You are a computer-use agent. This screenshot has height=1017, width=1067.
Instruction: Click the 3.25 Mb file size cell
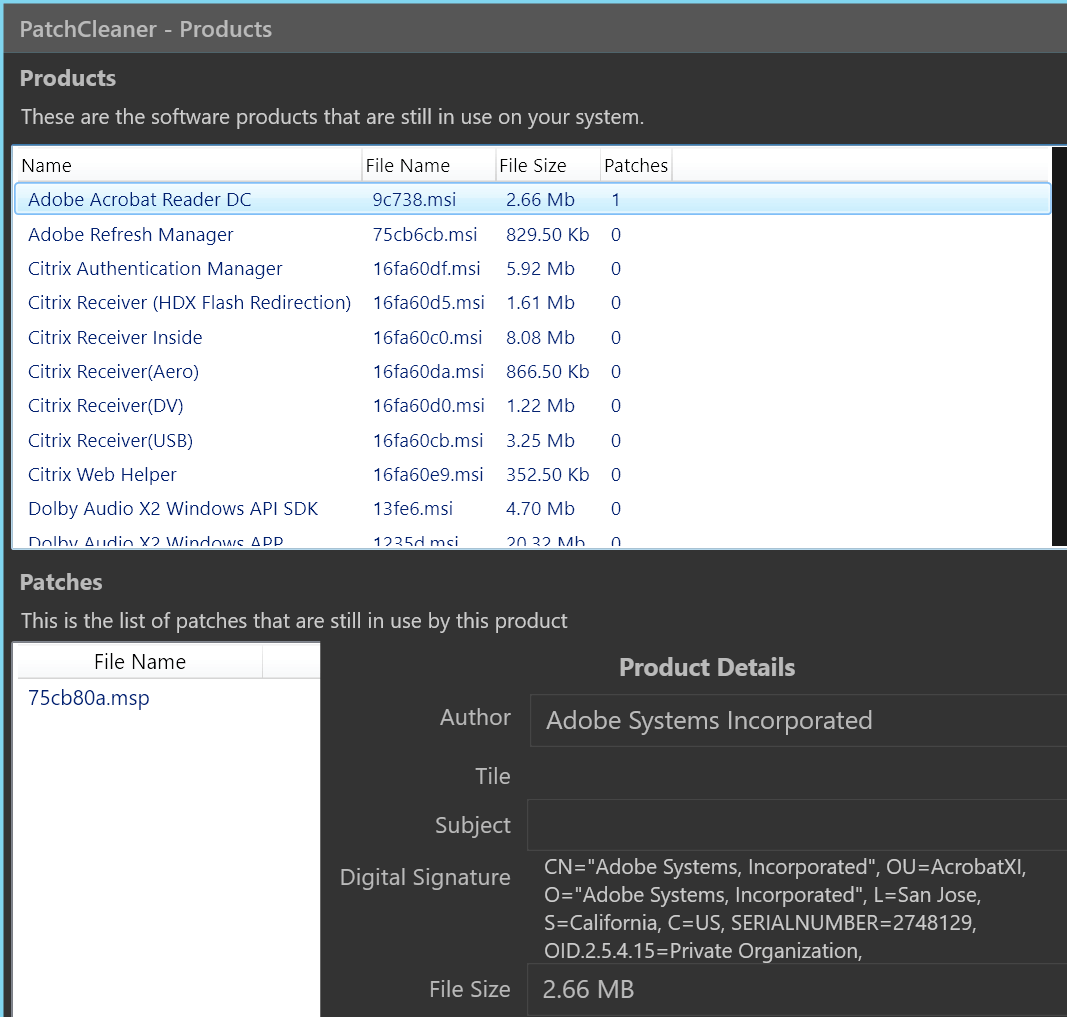tap(540, 440)
